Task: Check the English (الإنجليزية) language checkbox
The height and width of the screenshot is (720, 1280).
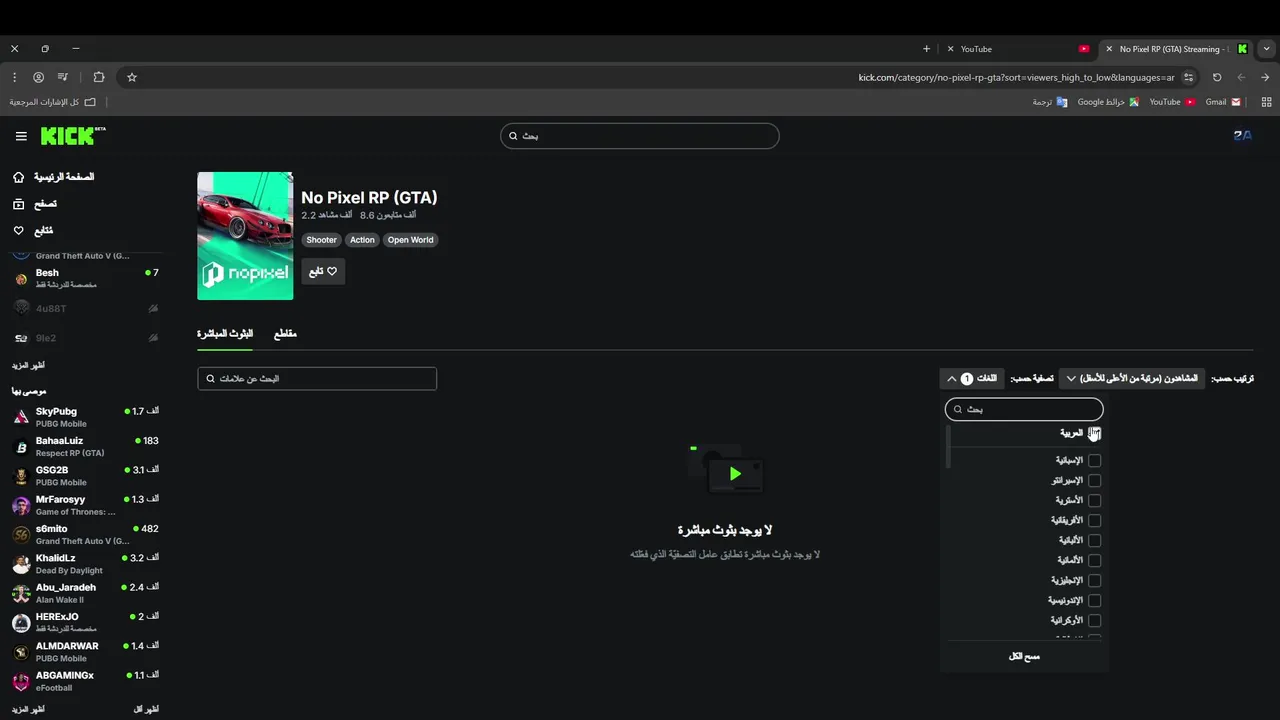Action: click(x=1094, y=580)
